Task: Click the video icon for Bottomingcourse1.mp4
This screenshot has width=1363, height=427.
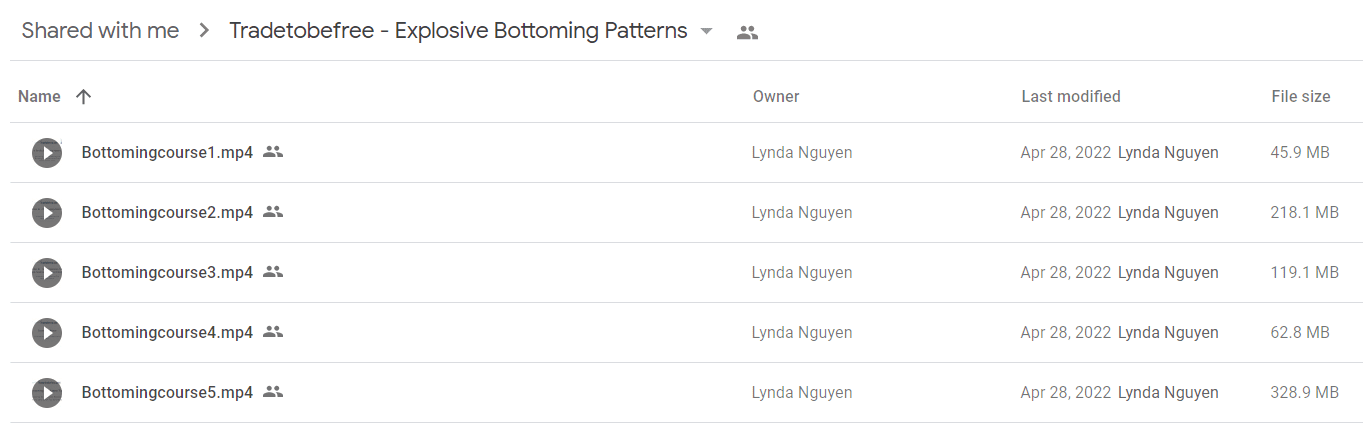Action: [47, 153]
